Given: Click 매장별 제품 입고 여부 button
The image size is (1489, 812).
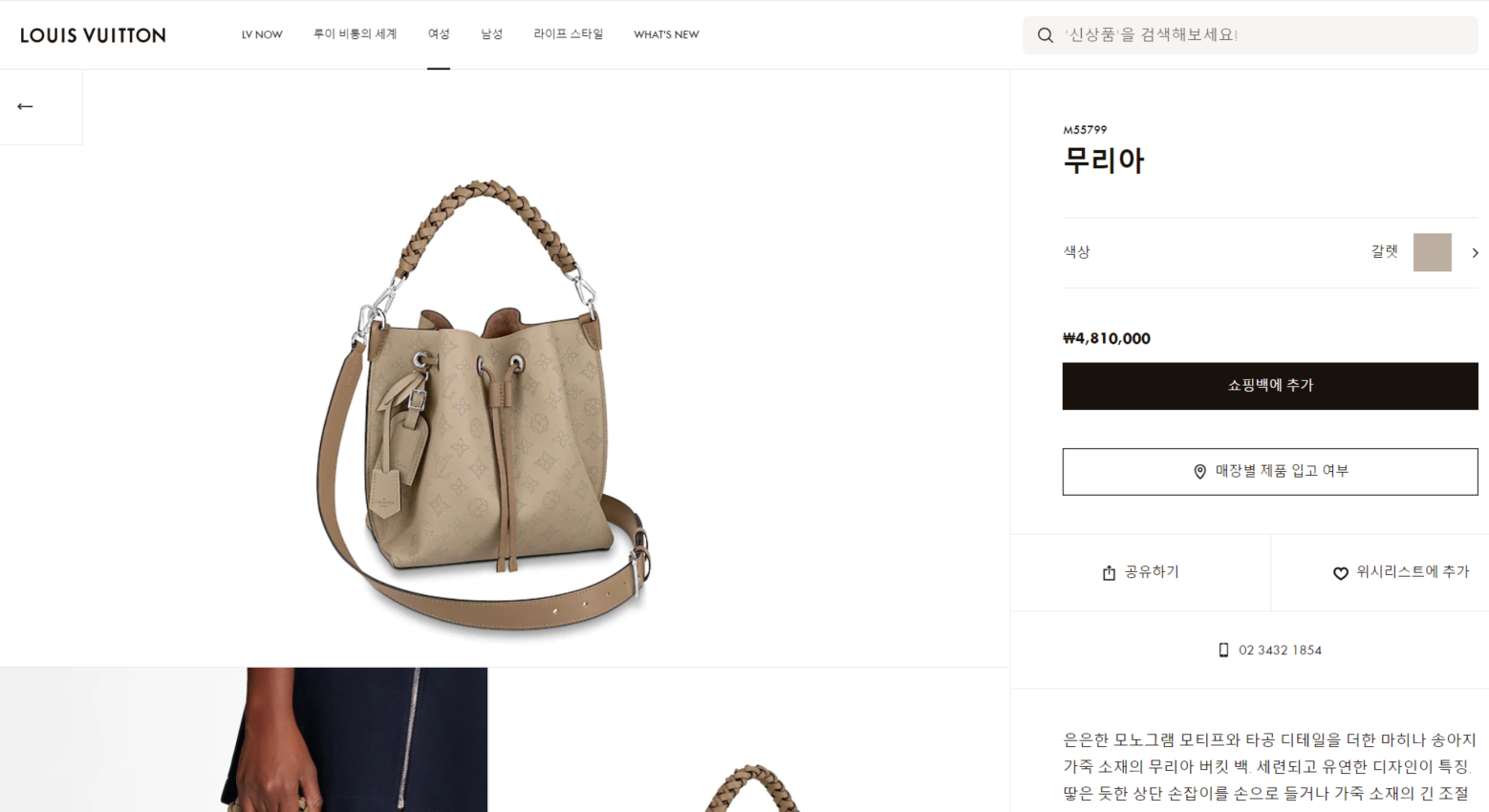Looking at the screenshot, I should coord(1270,472).
